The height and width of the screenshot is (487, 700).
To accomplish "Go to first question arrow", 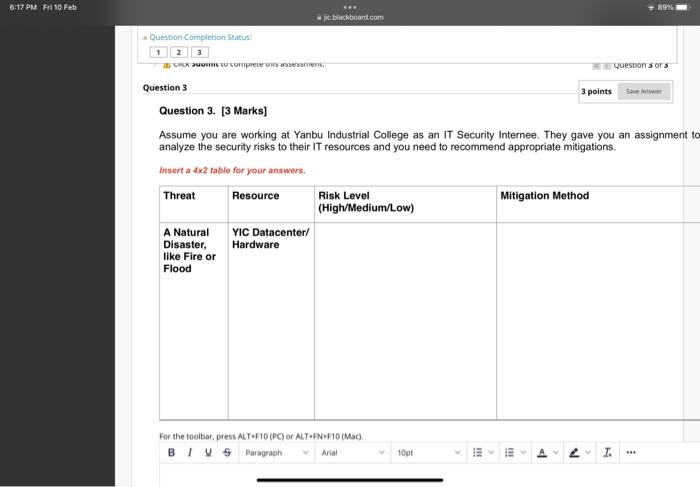I will point(596,66).
